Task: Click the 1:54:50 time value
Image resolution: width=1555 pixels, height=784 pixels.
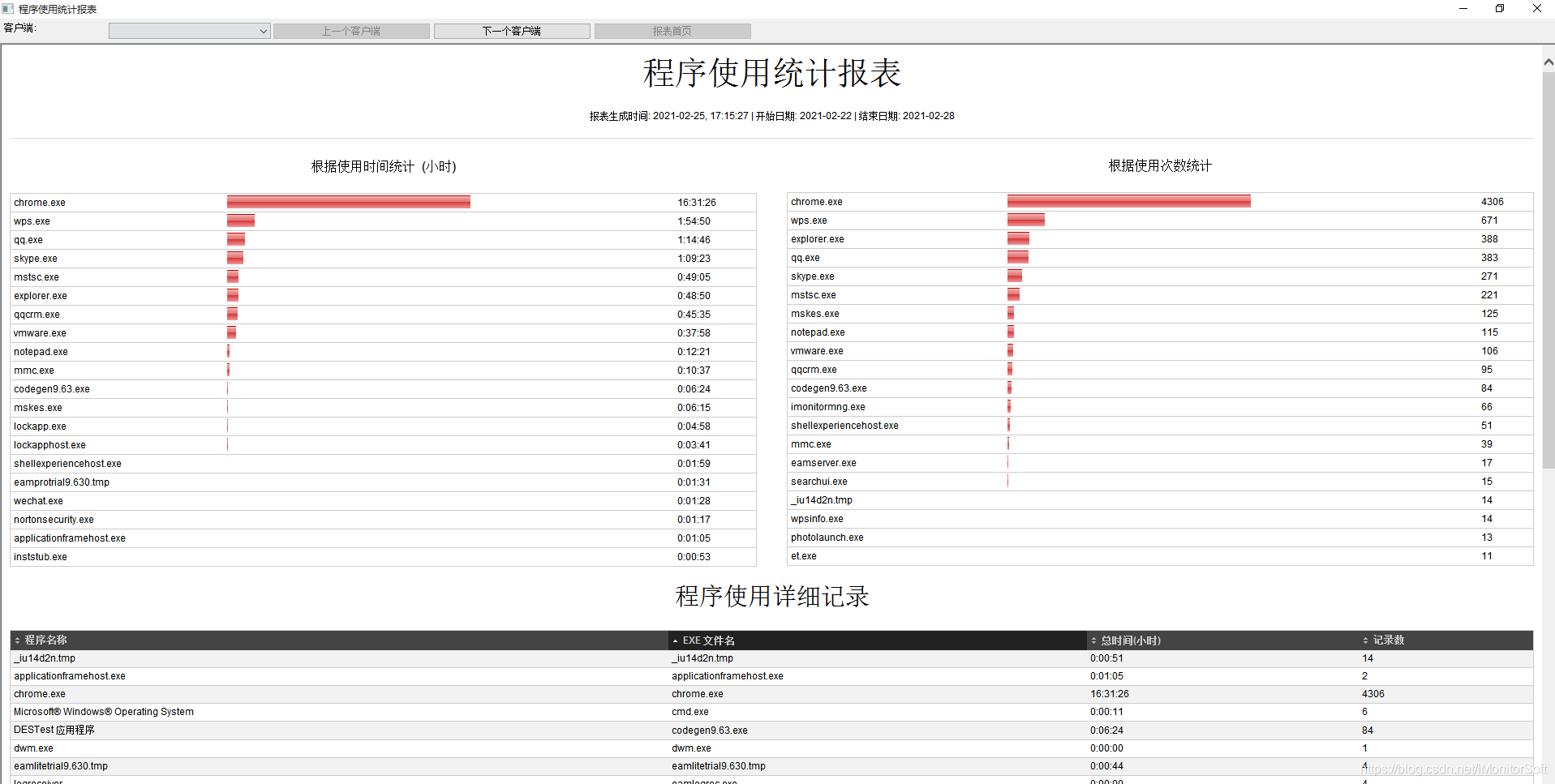Action: (694, 221)
